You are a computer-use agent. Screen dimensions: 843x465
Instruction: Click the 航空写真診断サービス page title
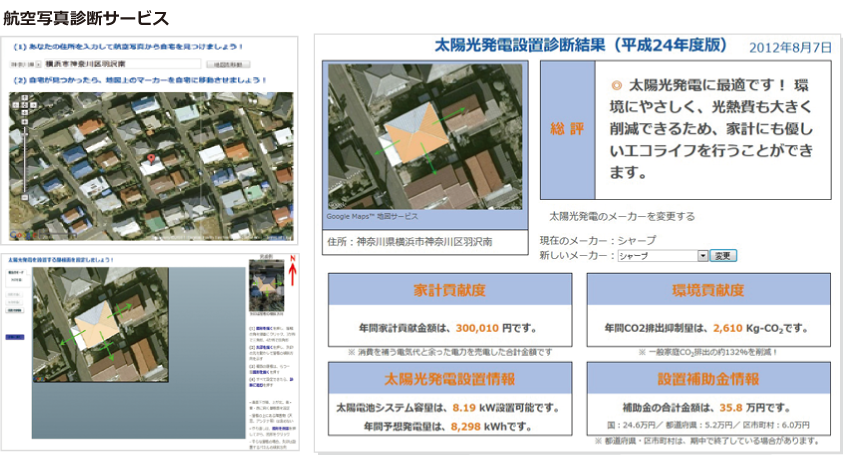point(86,18)
